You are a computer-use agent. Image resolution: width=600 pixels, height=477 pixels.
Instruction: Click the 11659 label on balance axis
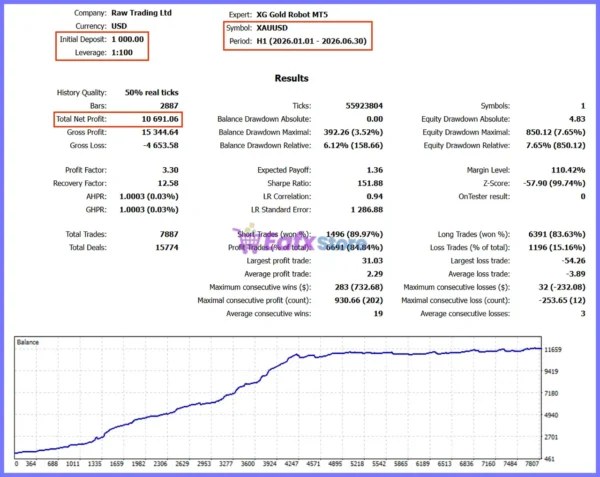(x=553, y=350)
